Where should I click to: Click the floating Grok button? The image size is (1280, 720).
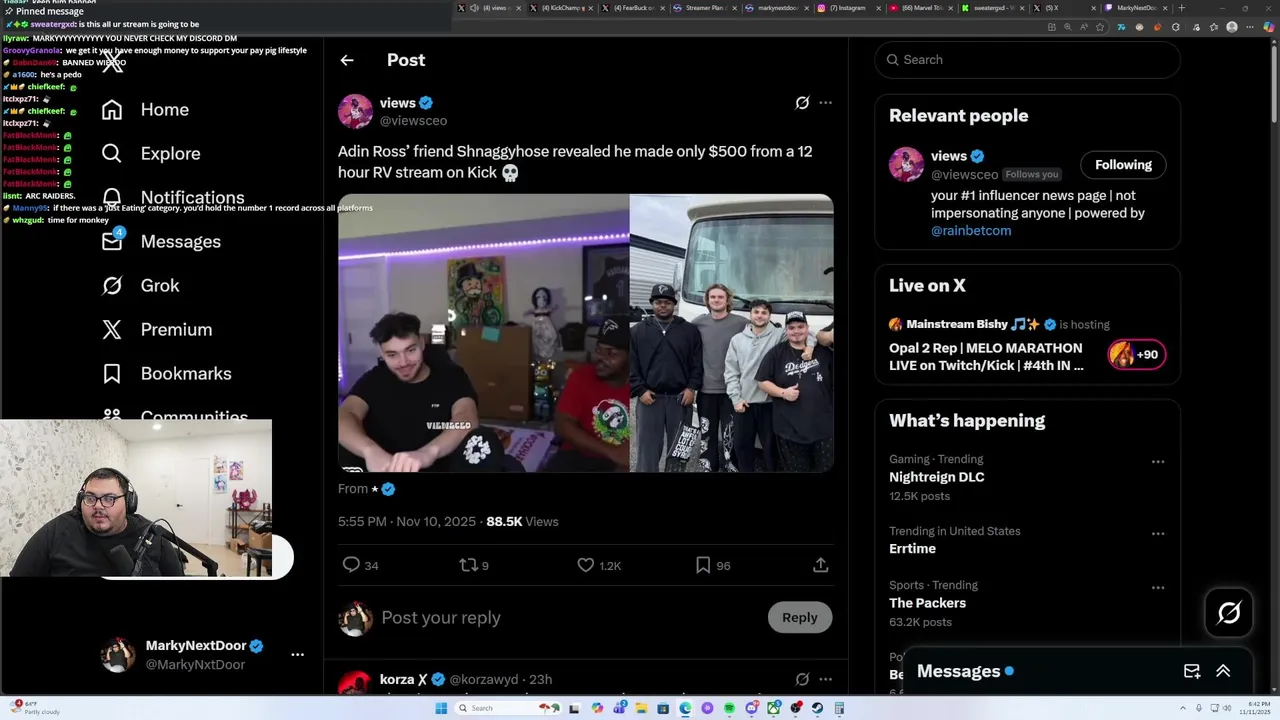(1229, 613)
